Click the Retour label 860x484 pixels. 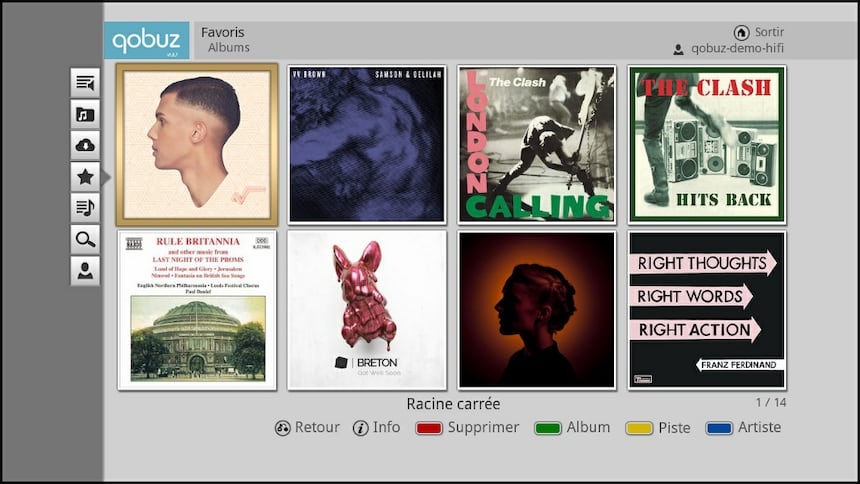click(x=317, y=427)
